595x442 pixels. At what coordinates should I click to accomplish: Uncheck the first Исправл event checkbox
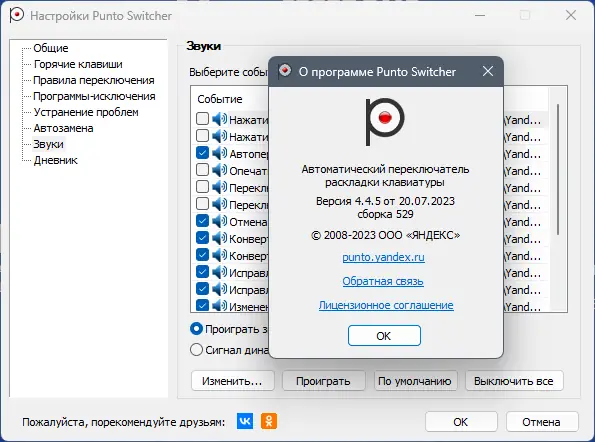pos(202,272)
